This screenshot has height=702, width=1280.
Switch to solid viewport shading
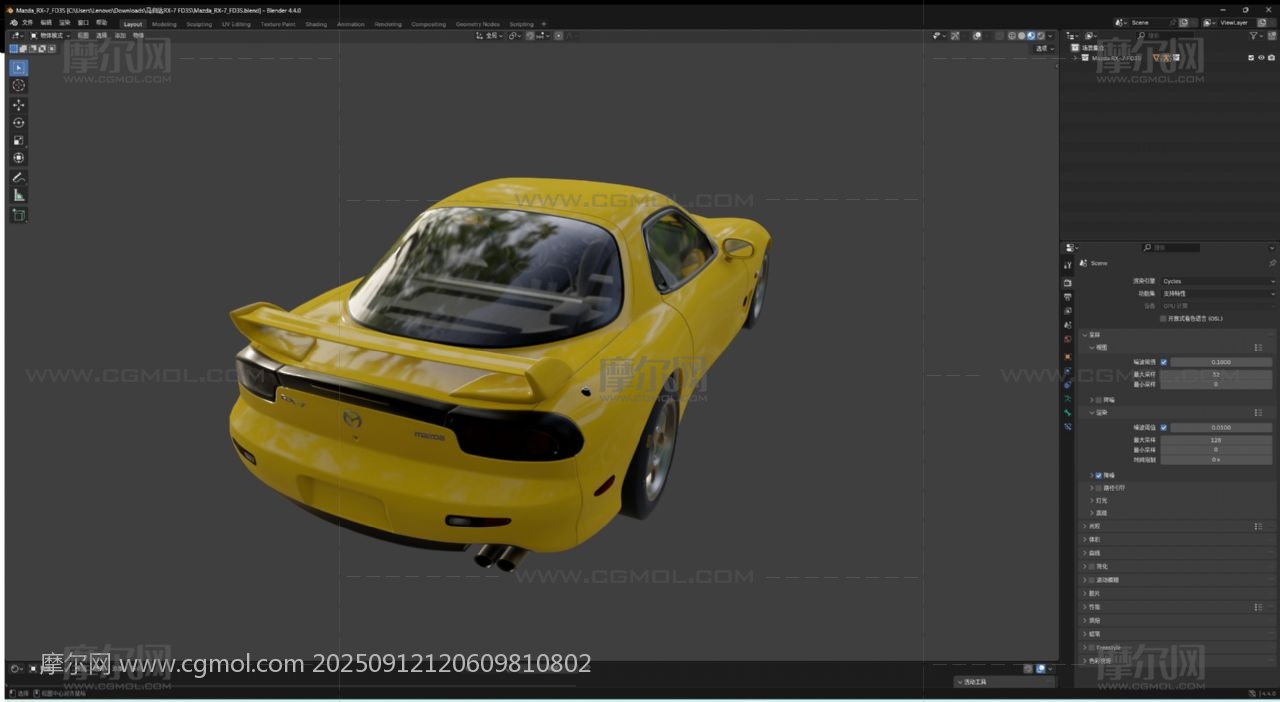1022,36
